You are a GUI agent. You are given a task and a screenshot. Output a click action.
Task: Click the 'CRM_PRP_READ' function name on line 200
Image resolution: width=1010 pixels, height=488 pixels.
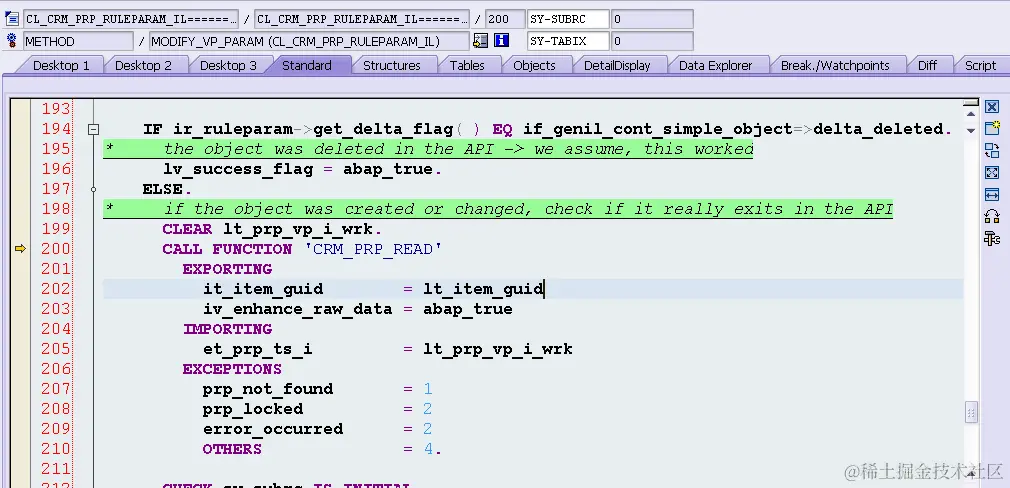[373, 249]
